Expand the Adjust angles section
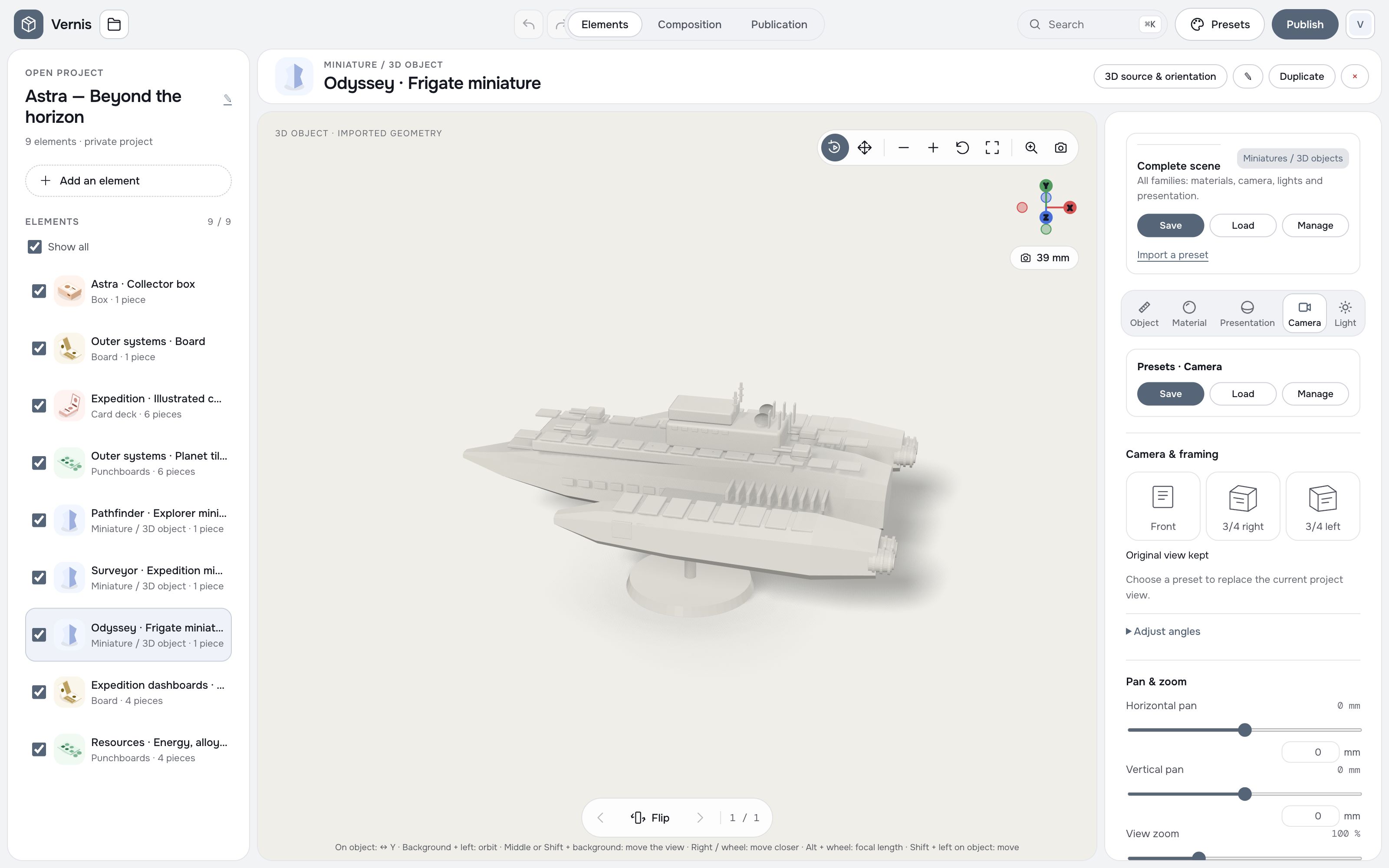 (x=1163, y=631)
